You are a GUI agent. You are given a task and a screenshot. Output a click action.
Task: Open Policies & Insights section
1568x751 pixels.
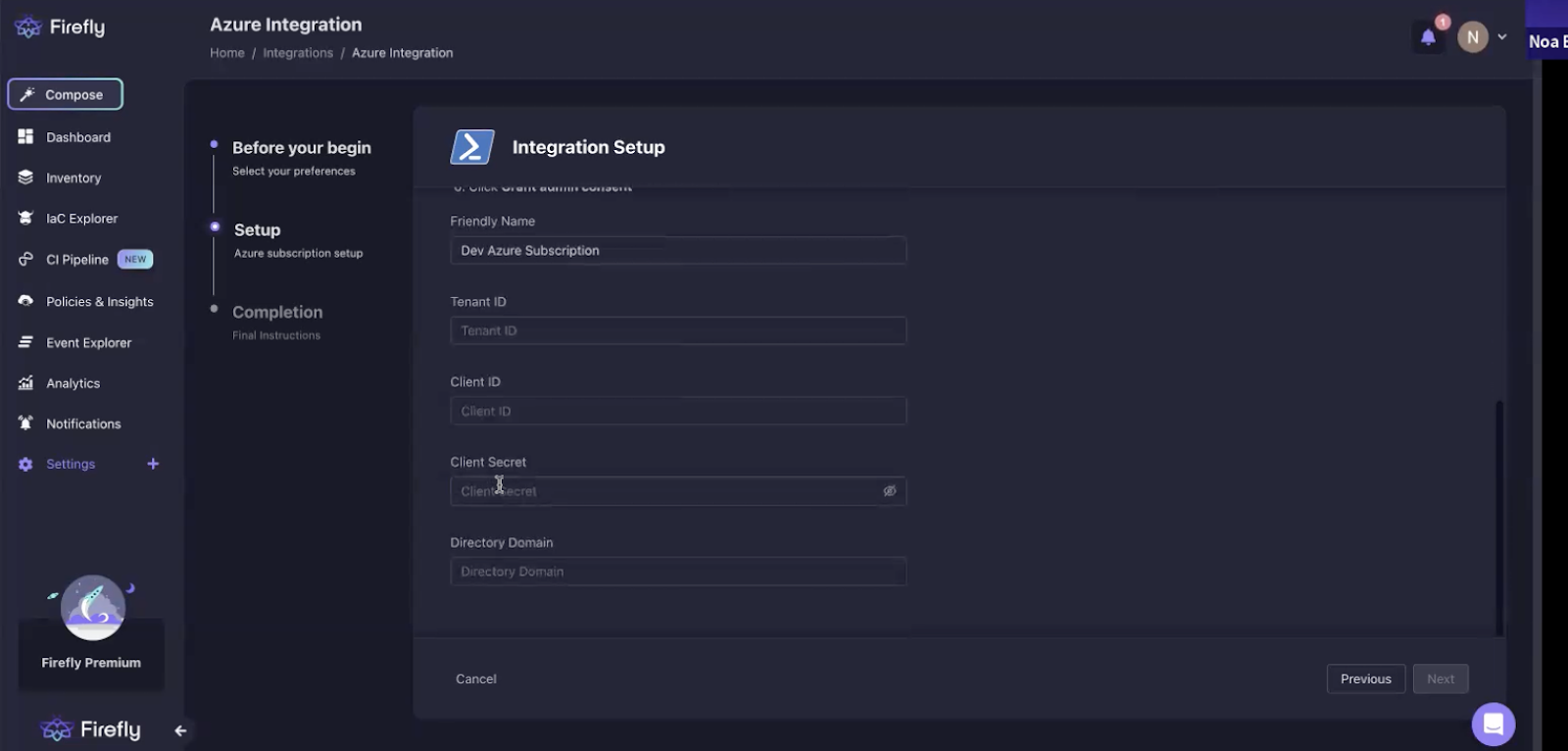click(x=100, y=301)
